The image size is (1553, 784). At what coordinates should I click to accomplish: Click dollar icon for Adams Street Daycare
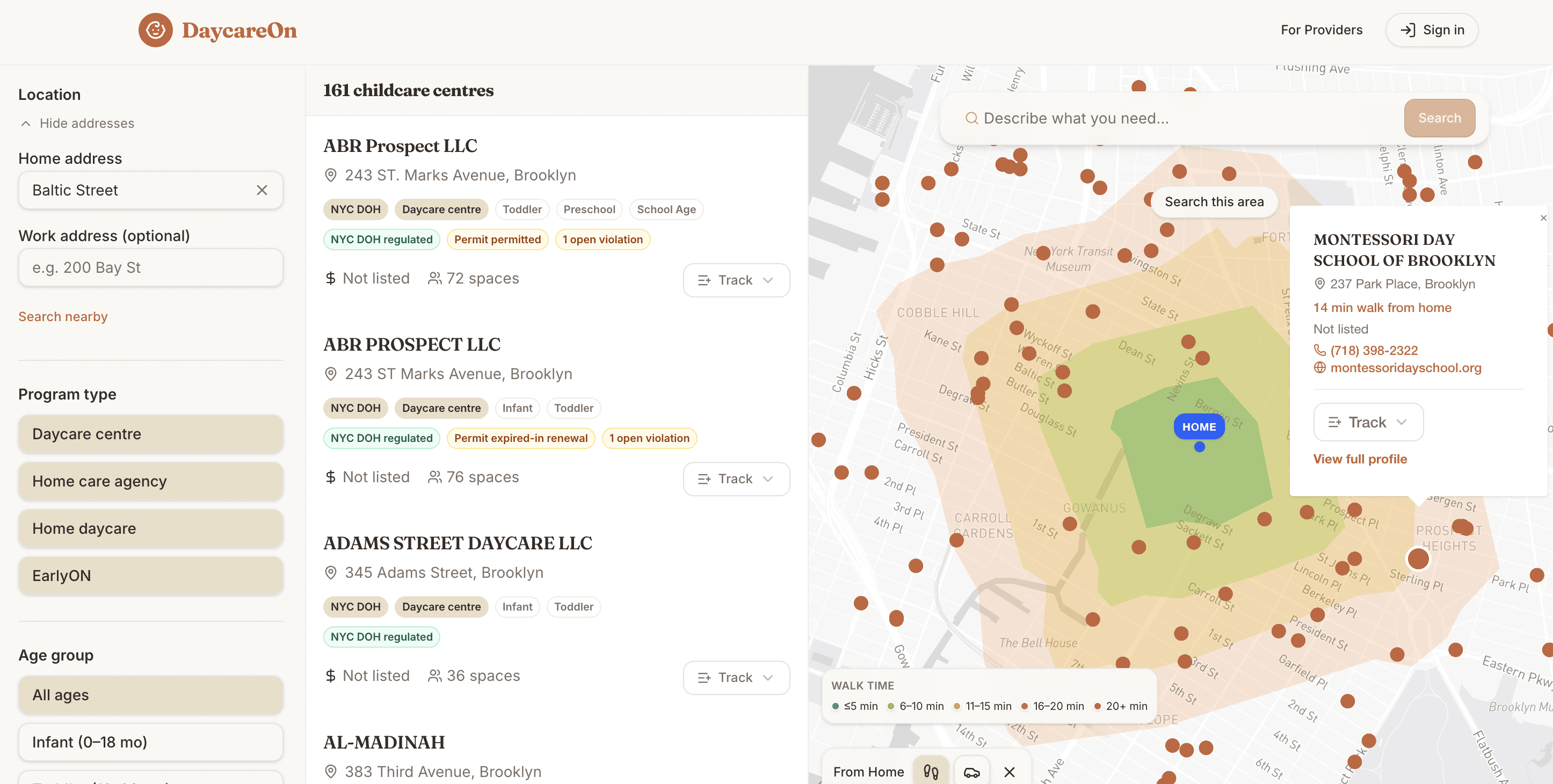click(x=330, y=676)
